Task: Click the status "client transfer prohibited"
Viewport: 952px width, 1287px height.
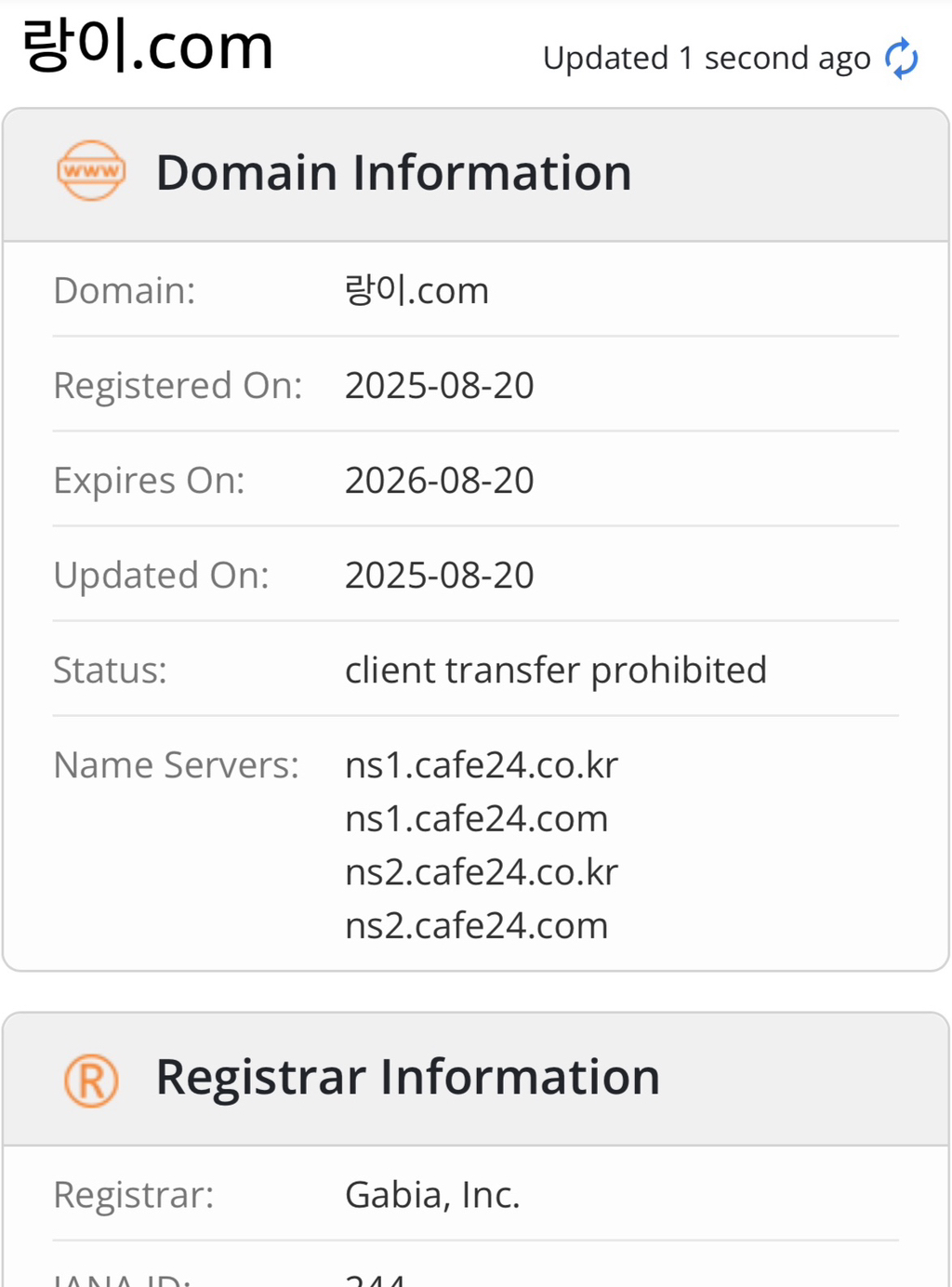Action: (x=555, y=670)
